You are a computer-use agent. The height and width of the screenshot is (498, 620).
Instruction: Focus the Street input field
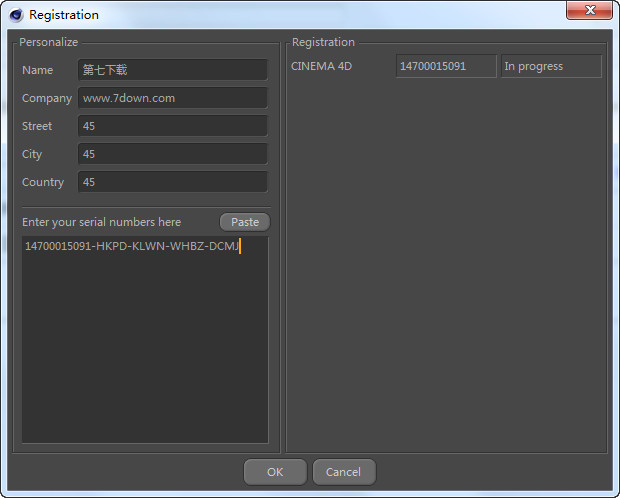(172, 126)
